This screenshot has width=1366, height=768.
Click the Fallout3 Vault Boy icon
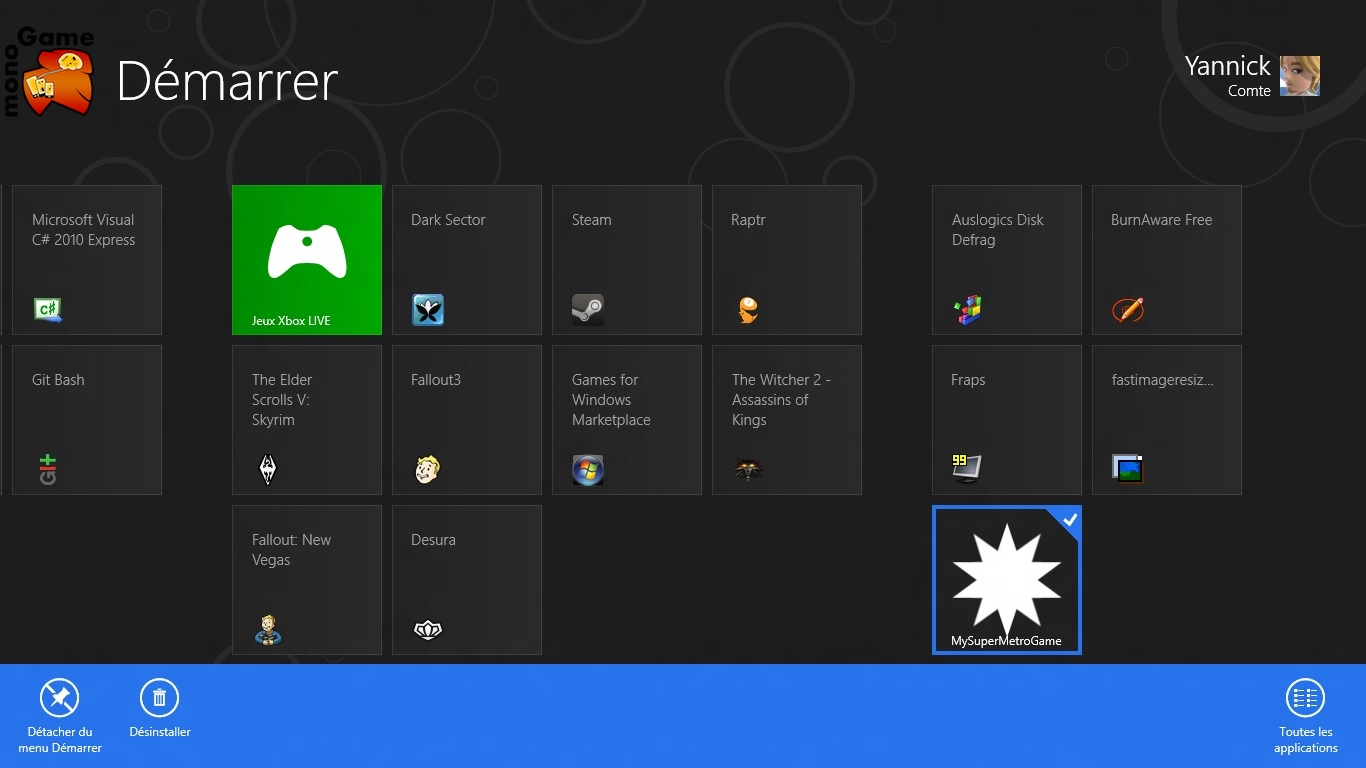click(428, 470)
